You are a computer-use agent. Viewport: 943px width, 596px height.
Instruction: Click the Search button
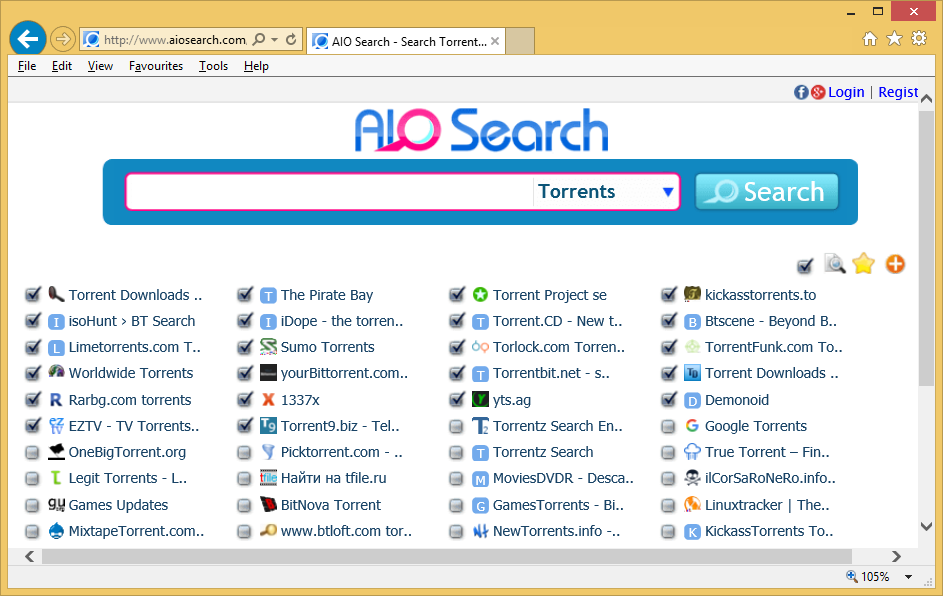click(x=767, y=192)
